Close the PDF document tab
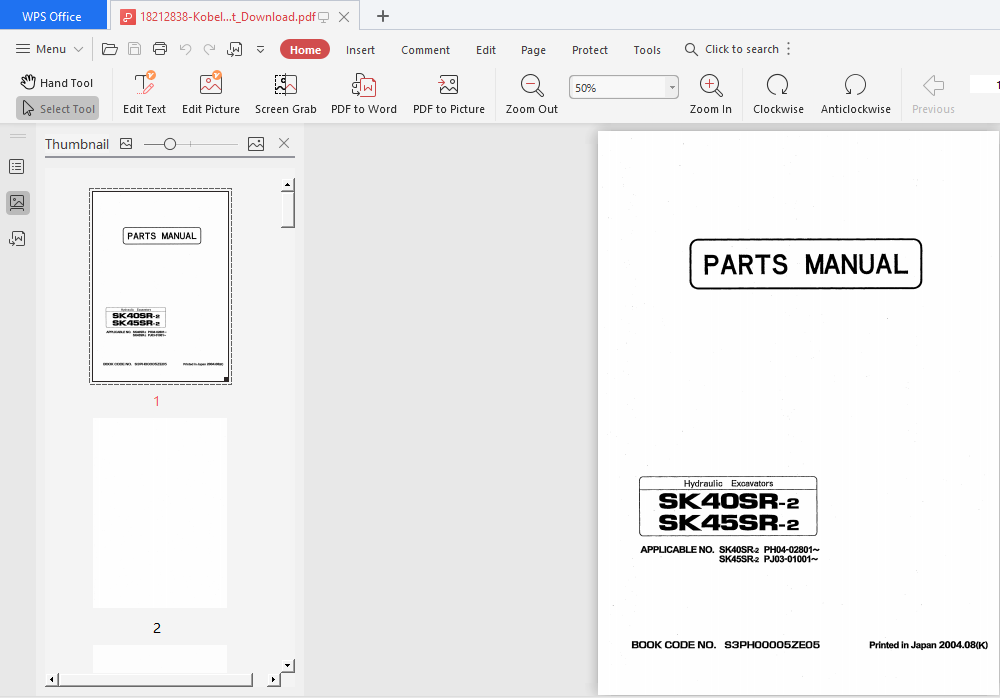The width and height of the screenshot is (1000, 698). point(344,17)
